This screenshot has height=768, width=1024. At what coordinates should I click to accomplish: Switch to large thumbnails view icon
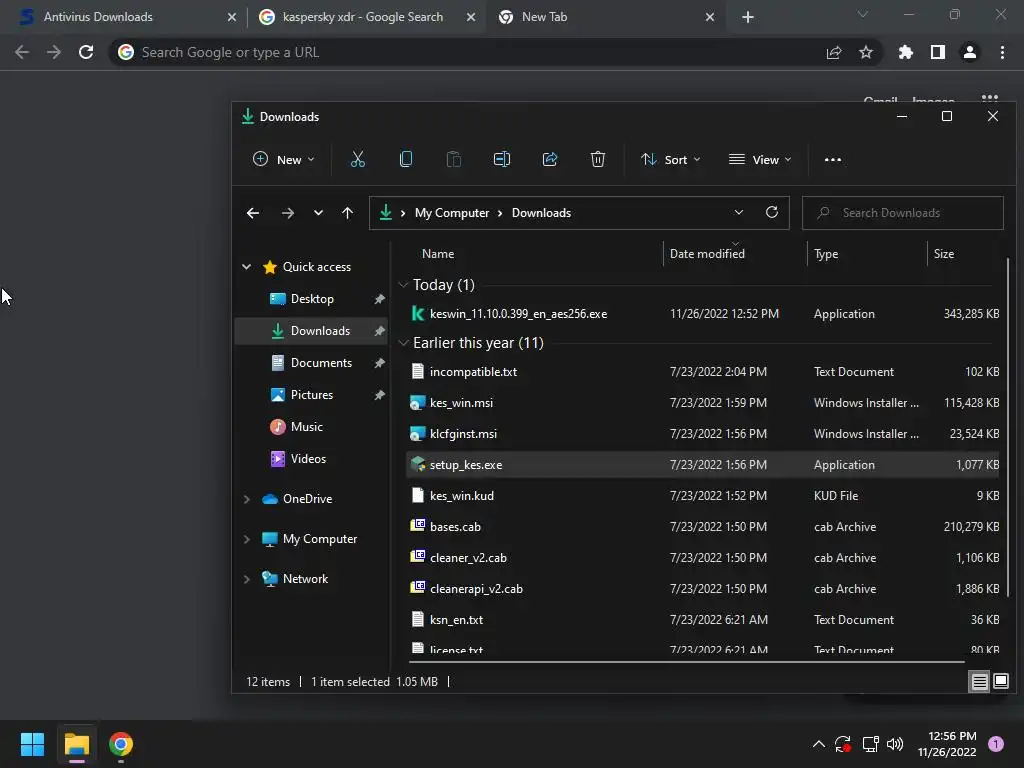point(1001,682)
